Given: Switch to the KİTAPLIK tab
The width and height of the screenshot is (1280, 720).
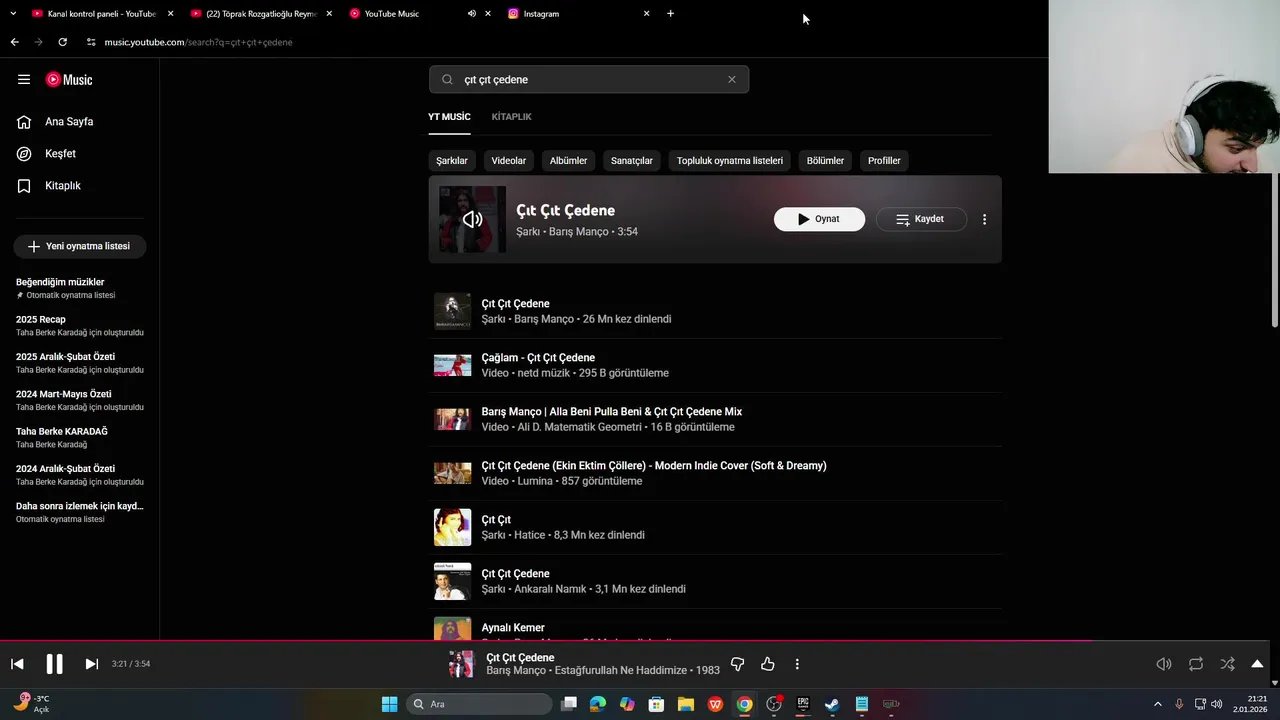Looking at the screenshot, I should (x=511, y=117).
